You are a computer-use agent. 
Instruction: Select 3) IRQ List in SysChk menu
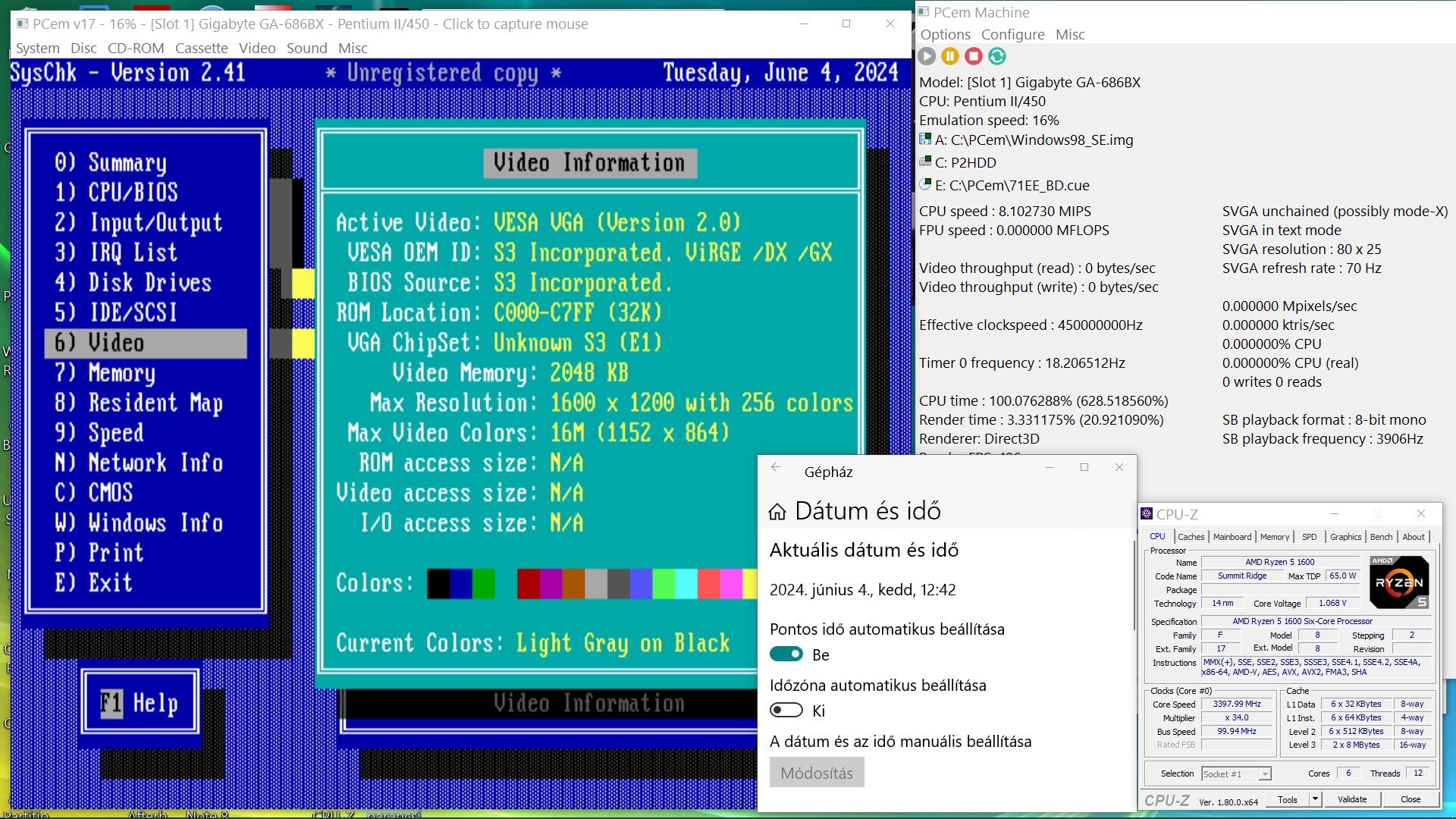(x=116, y=253)
